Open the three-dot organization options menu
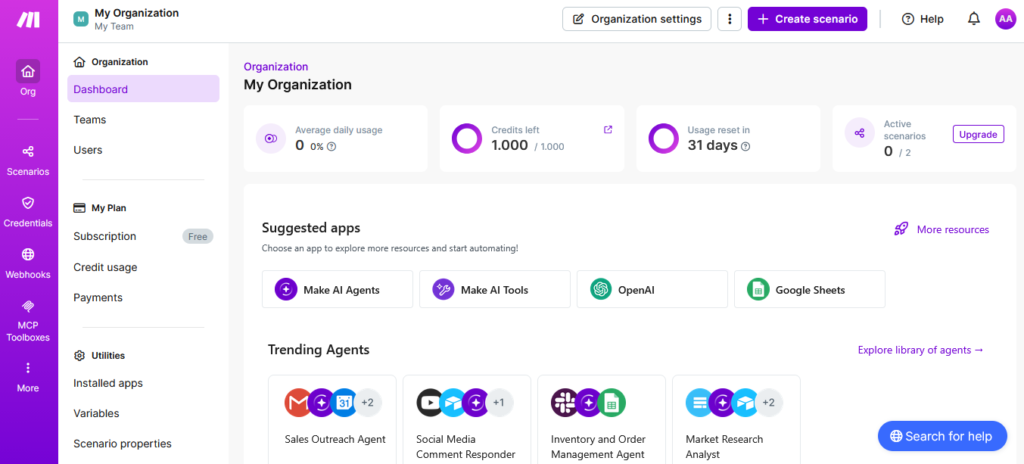The height and width of the screenshot is (464, 1024). tap(730, 19)
